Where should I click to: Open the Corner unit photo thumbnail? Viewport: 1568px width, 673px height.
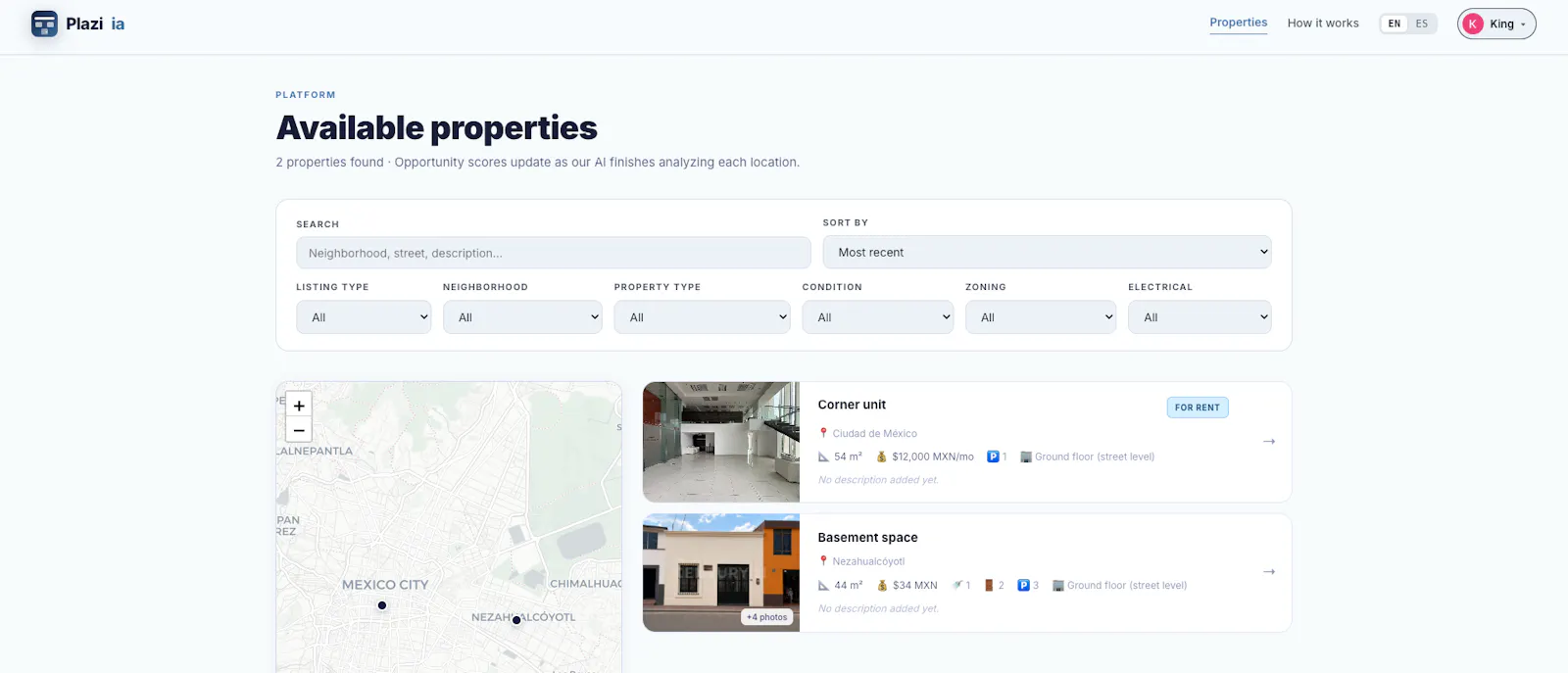coord(721,442)
